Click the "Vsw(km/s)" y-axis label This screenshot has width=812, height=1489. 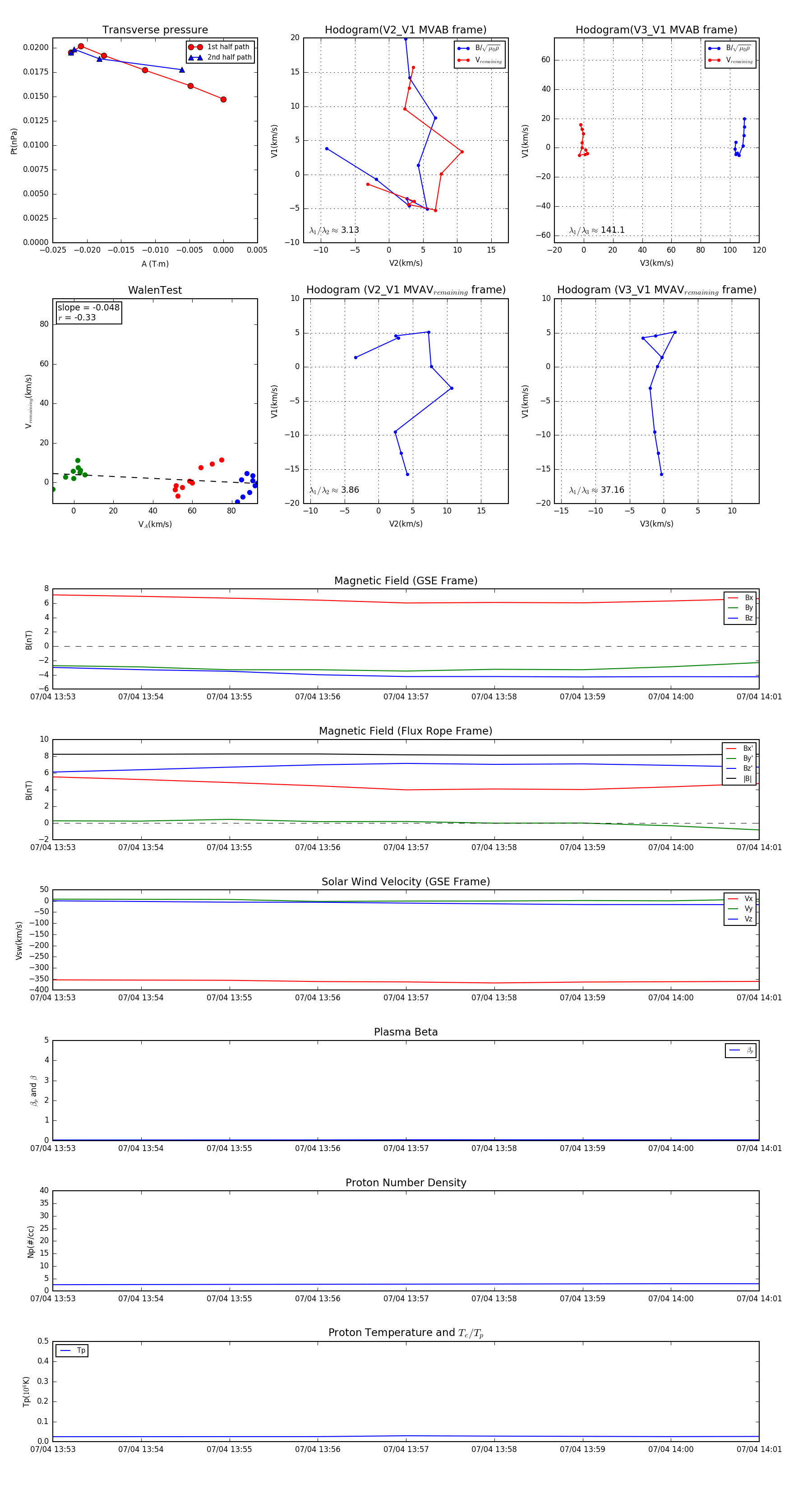19,940
